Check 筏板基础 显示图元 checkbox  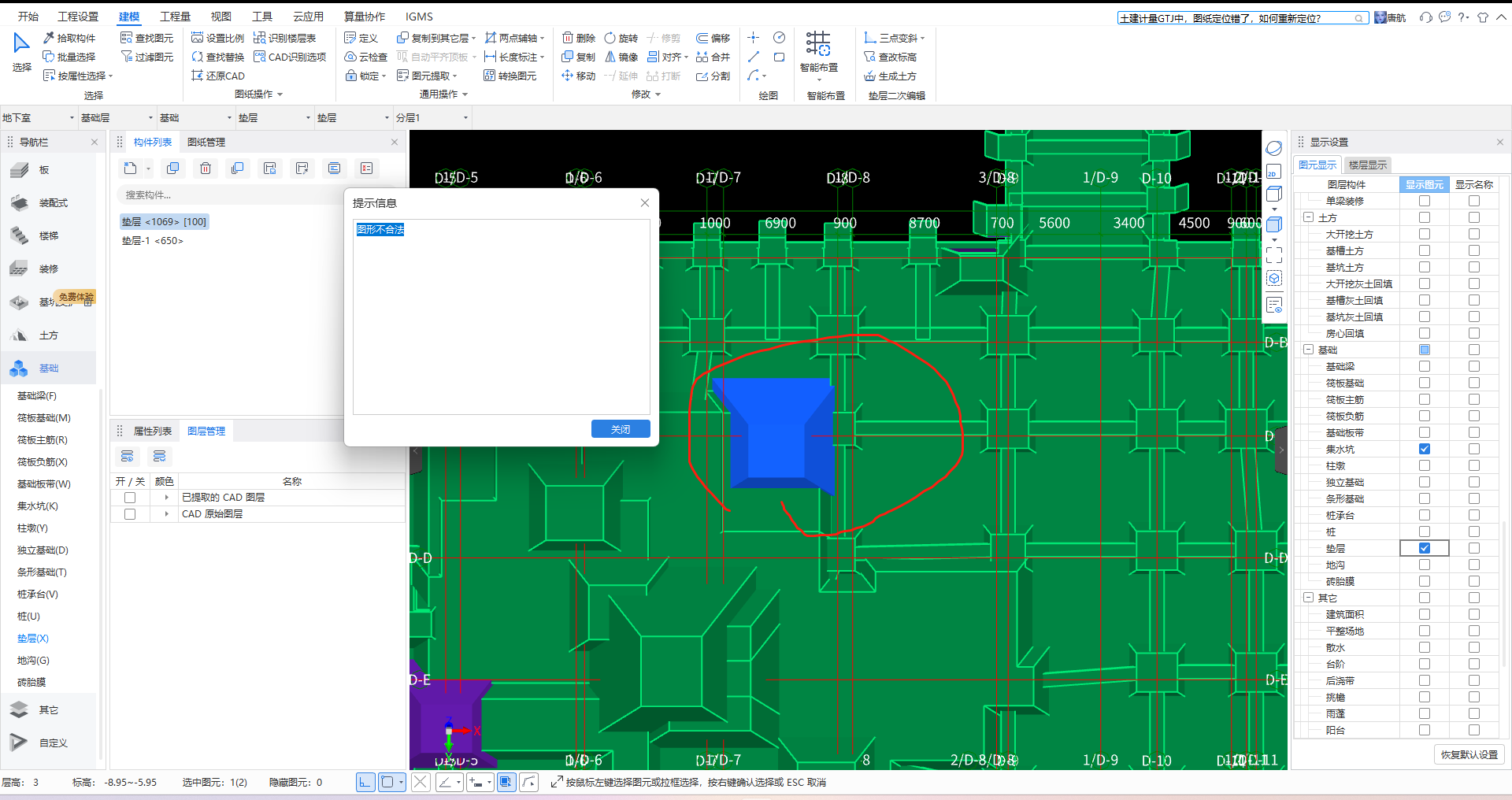[x=1425, y=383]
